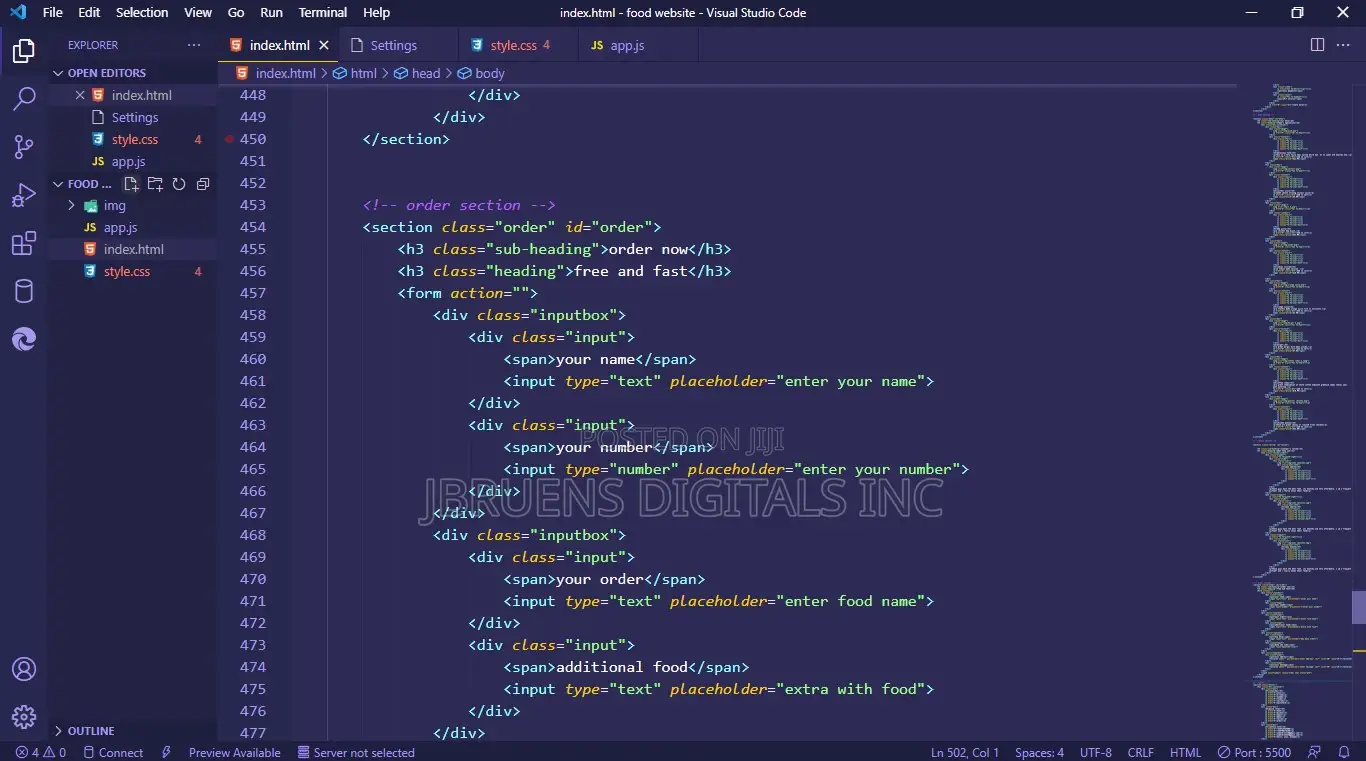
Task: Click CRLF end of line selector
Action: pos(1140,752)
